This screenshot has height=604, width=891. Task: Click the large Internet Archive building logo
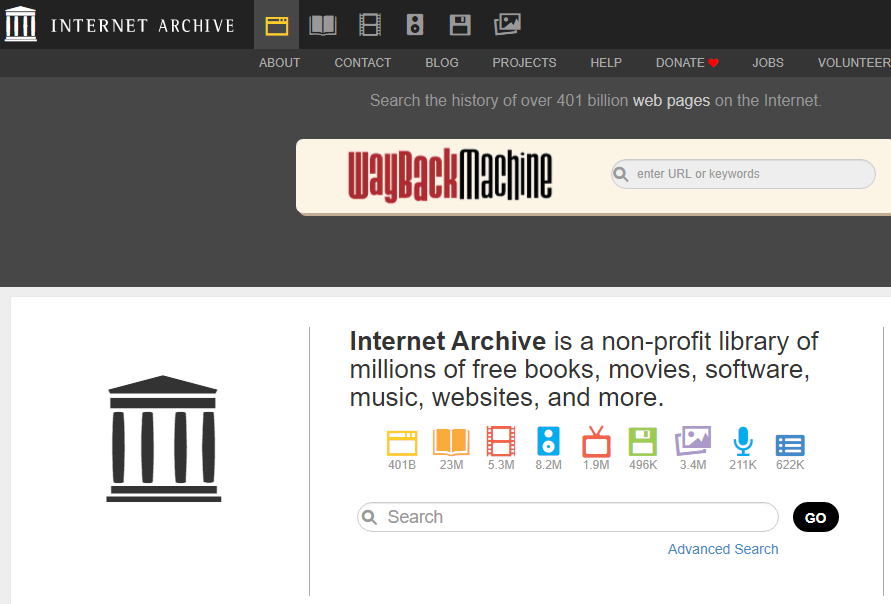tap(163, 439)
